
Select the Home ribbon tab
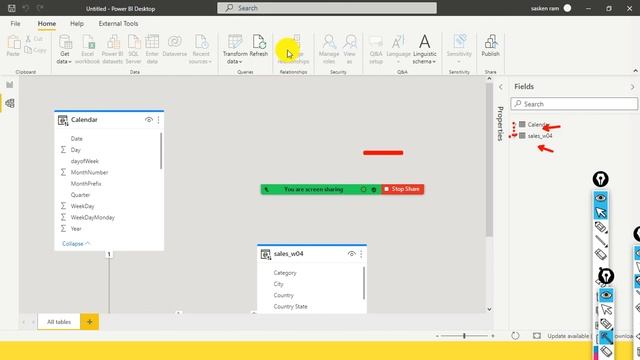(47, 24)
